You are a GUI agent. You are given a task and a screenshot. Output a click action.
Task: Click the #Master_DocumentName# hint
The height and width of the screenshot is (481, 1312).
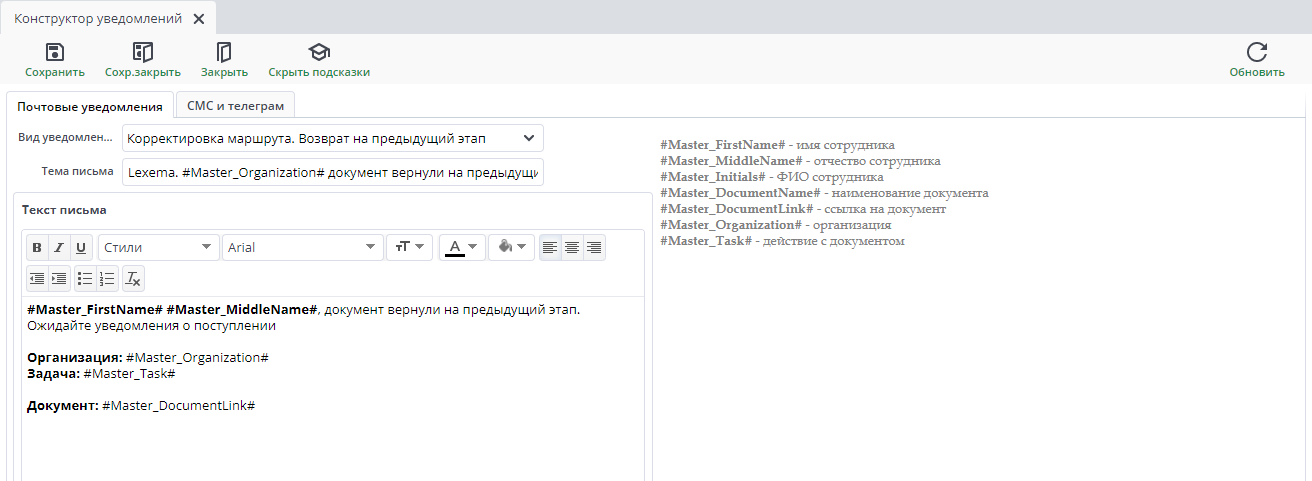[741, 193]
